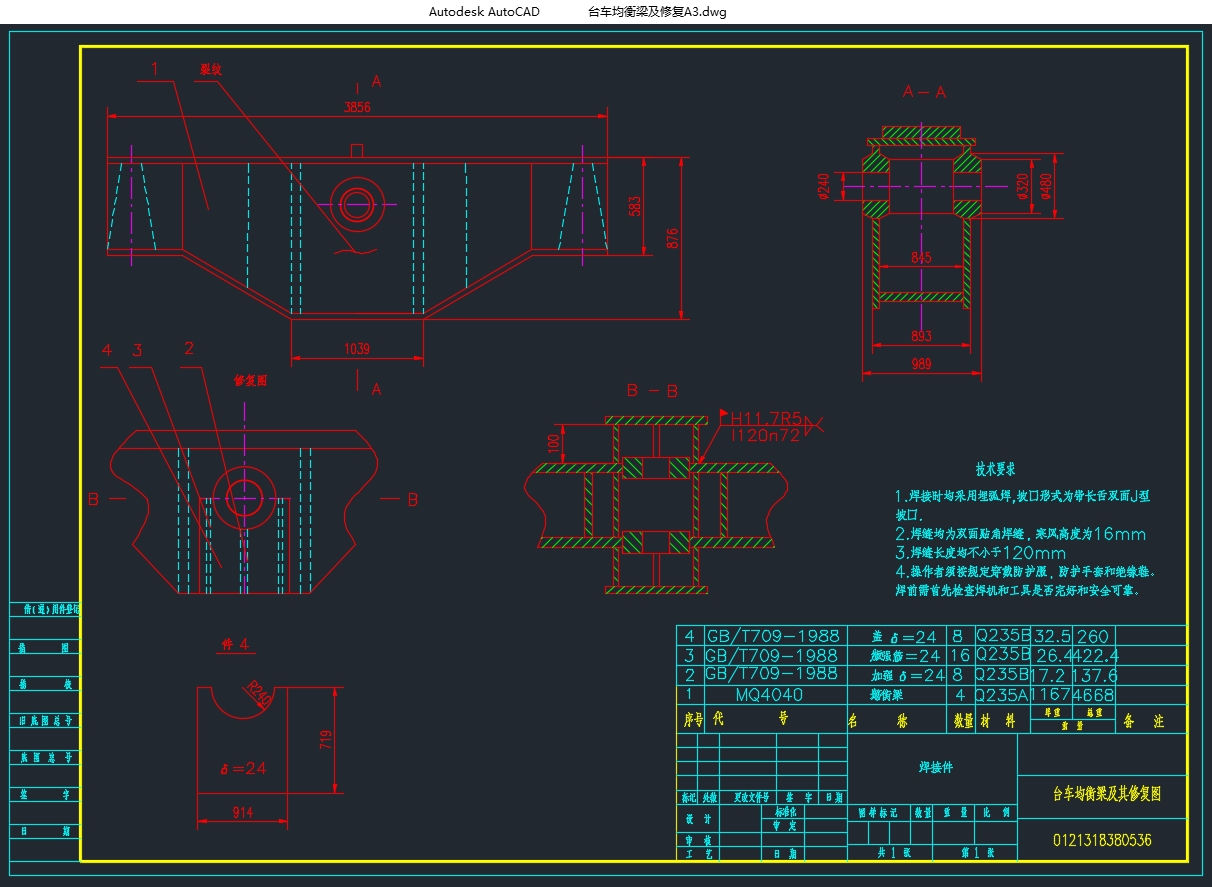The width and height of the screenshot is (1212, 887).
Task: Select the 修复图 repair view label
Action: pyautogui.click(x=250, y=381)
